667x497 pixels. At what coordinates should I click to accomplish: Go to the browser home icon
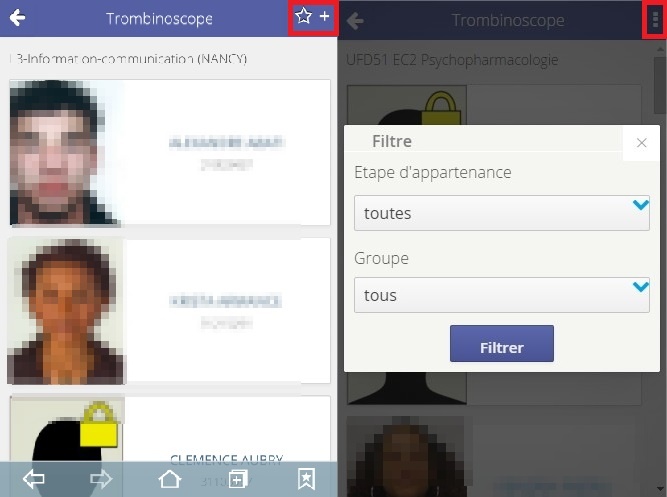click(x=170, y=479)
